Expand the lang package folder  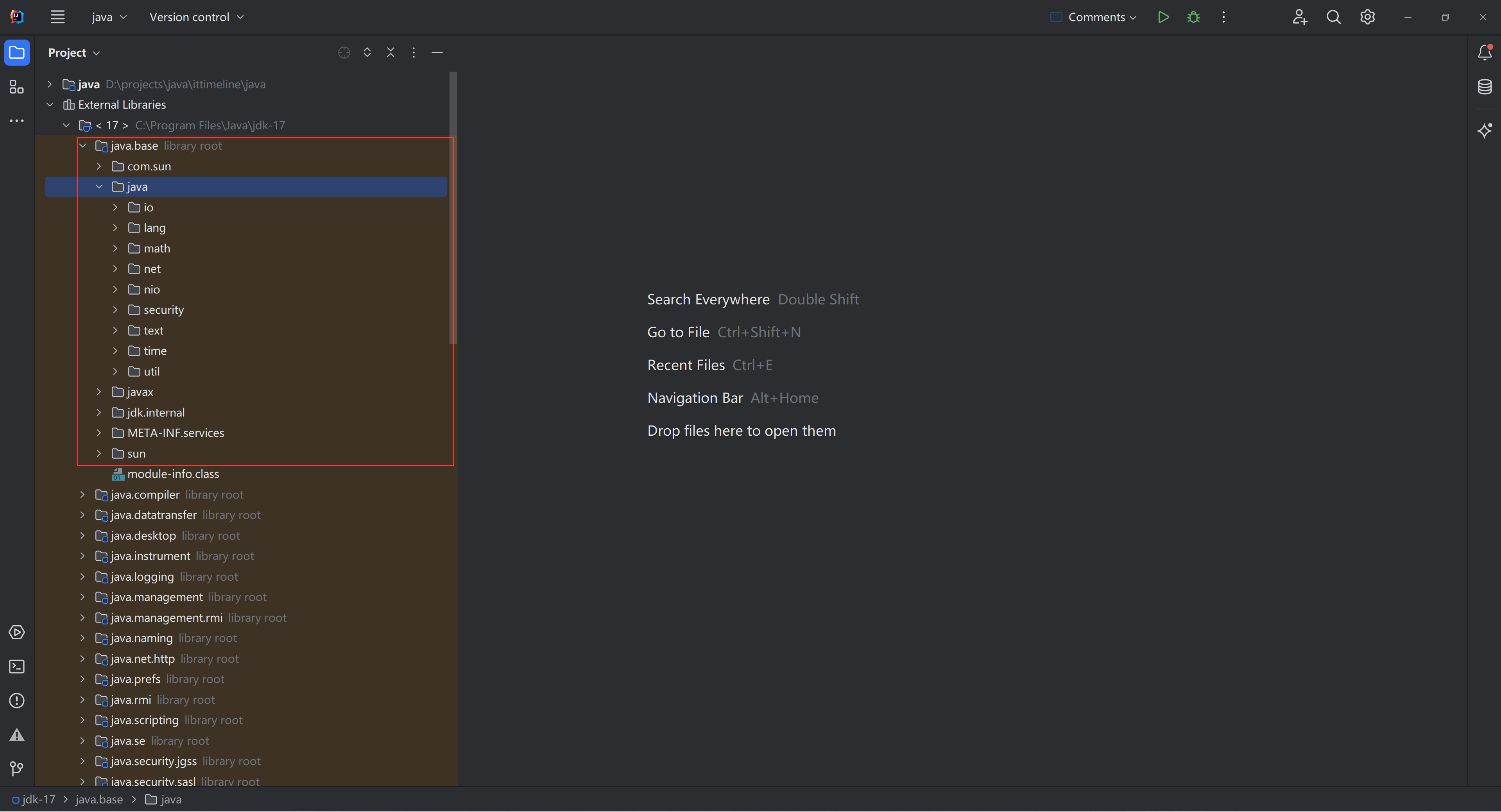point(115,228)
